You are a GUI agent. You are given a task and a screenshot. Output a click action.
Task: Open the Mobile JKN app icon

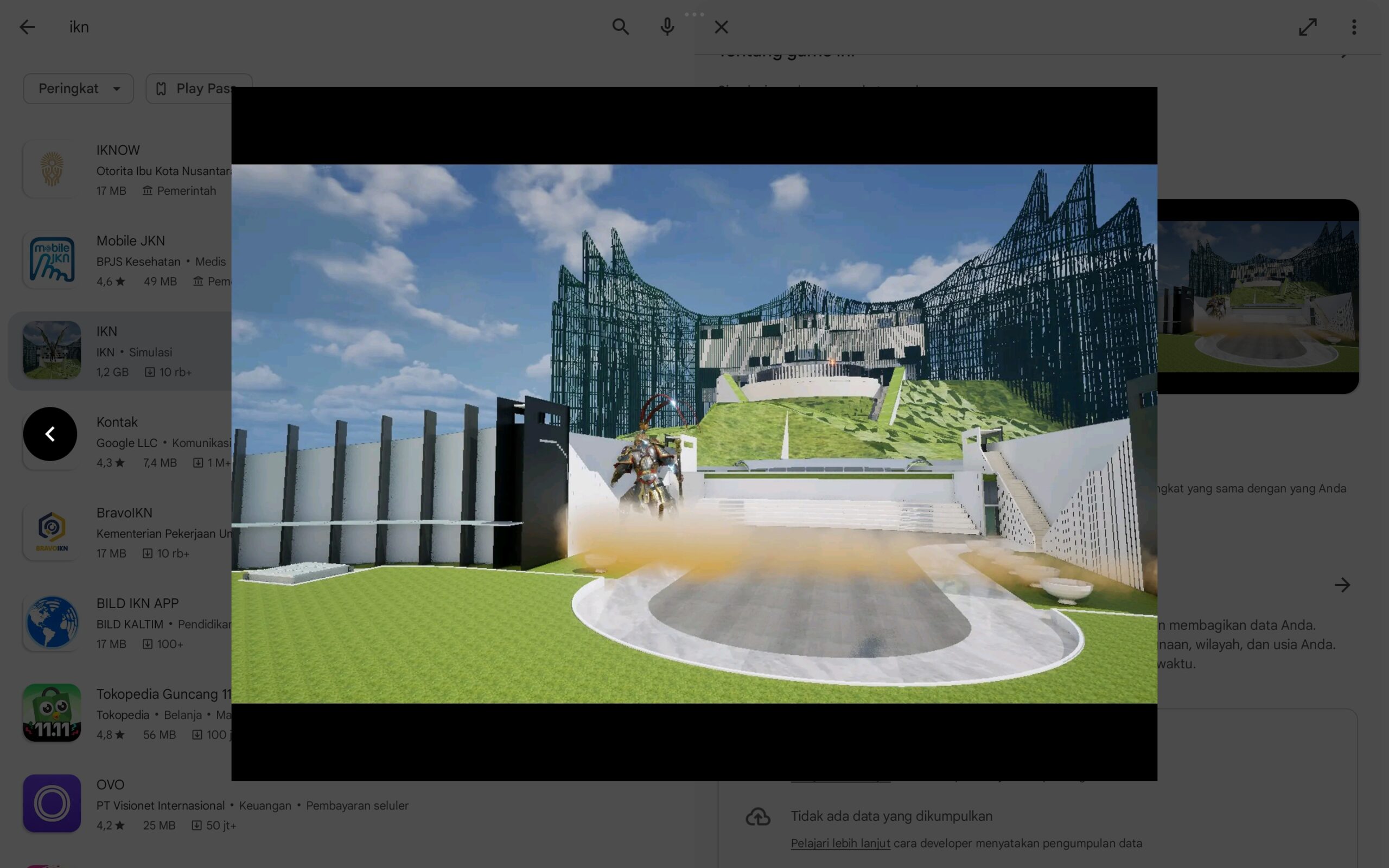pos(52,259)
